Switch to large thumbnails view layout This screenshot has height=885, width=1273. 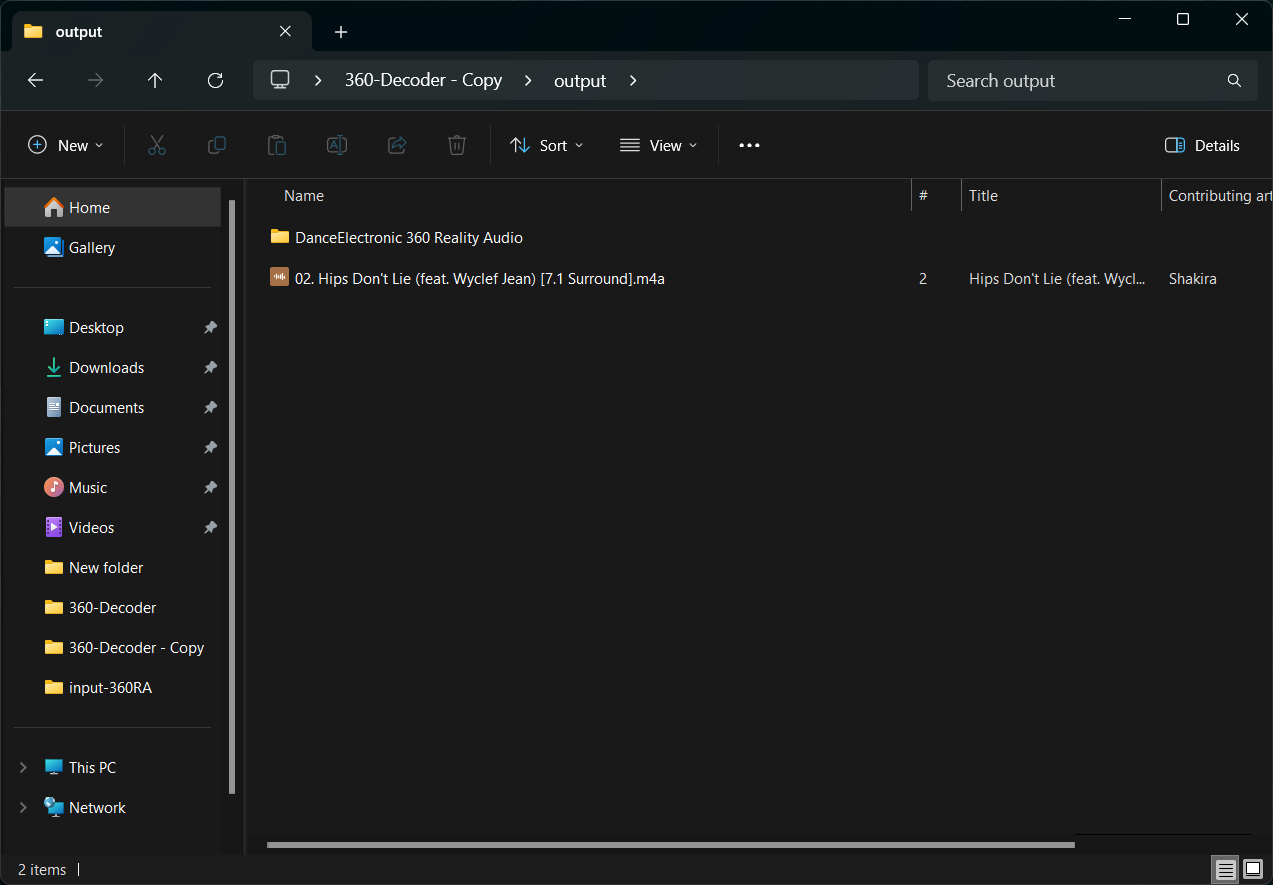(1253, 869)
